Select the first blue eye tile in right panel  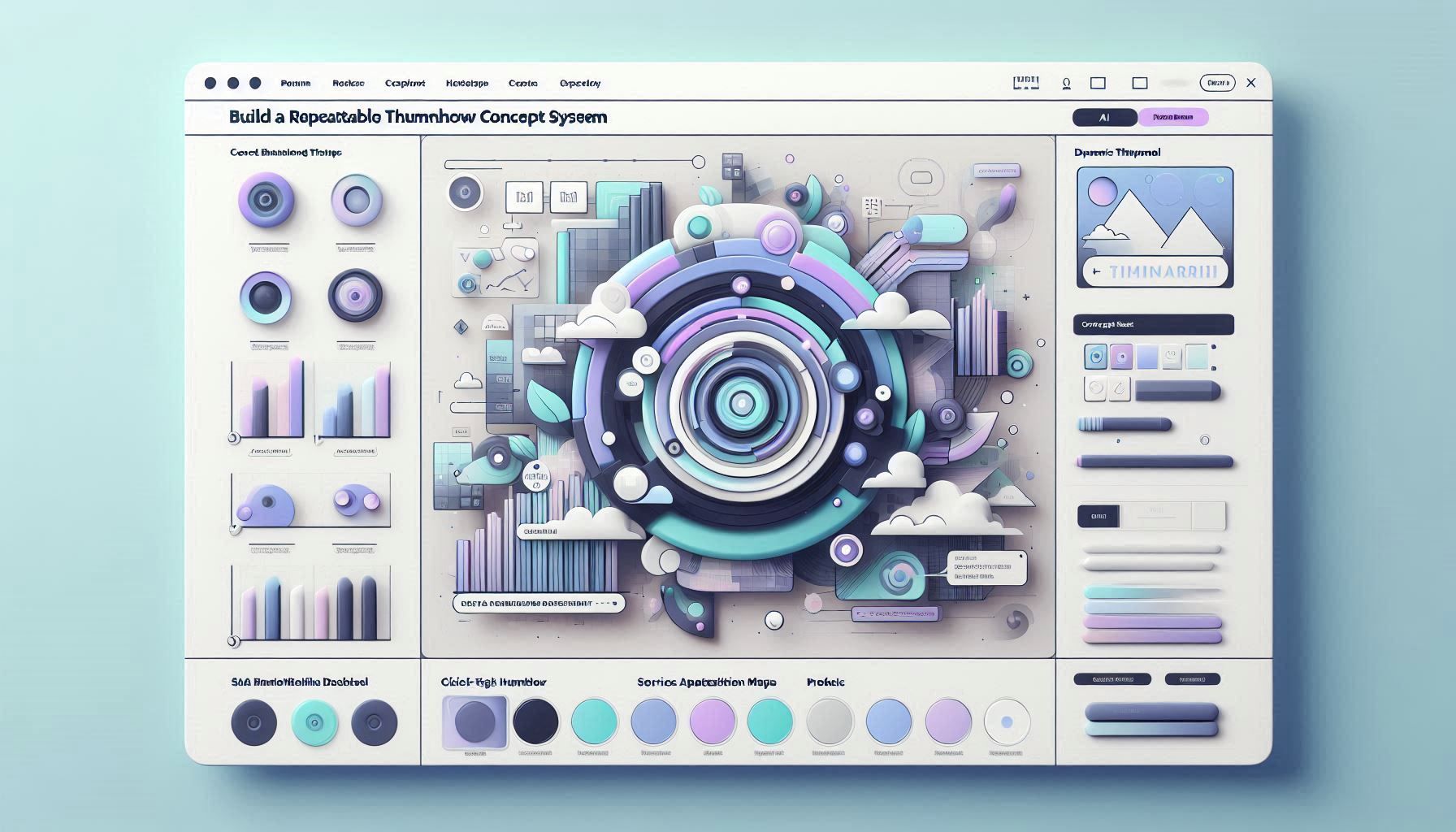[1096, 356]
